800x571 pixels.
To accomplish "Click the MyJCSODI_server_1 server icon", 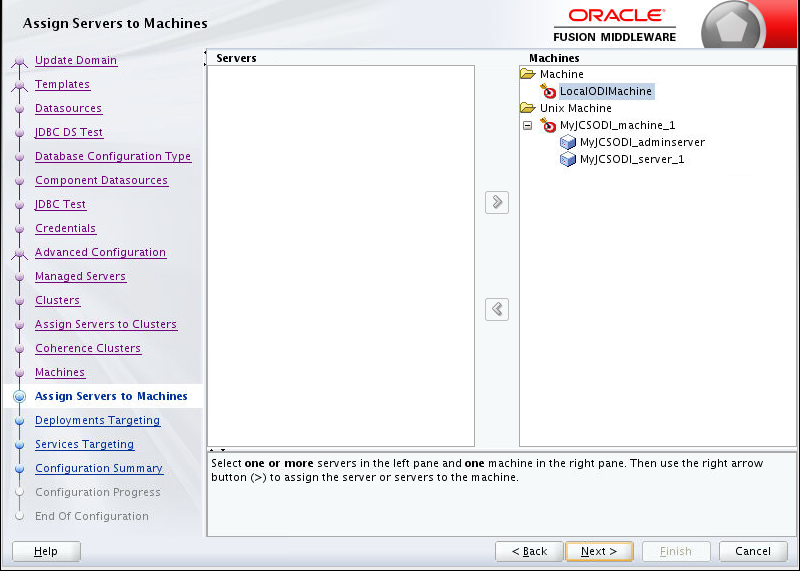I will point(568,159).
